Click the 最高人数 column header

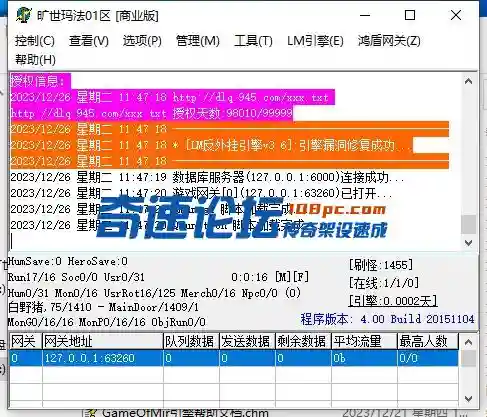point(428,341)
